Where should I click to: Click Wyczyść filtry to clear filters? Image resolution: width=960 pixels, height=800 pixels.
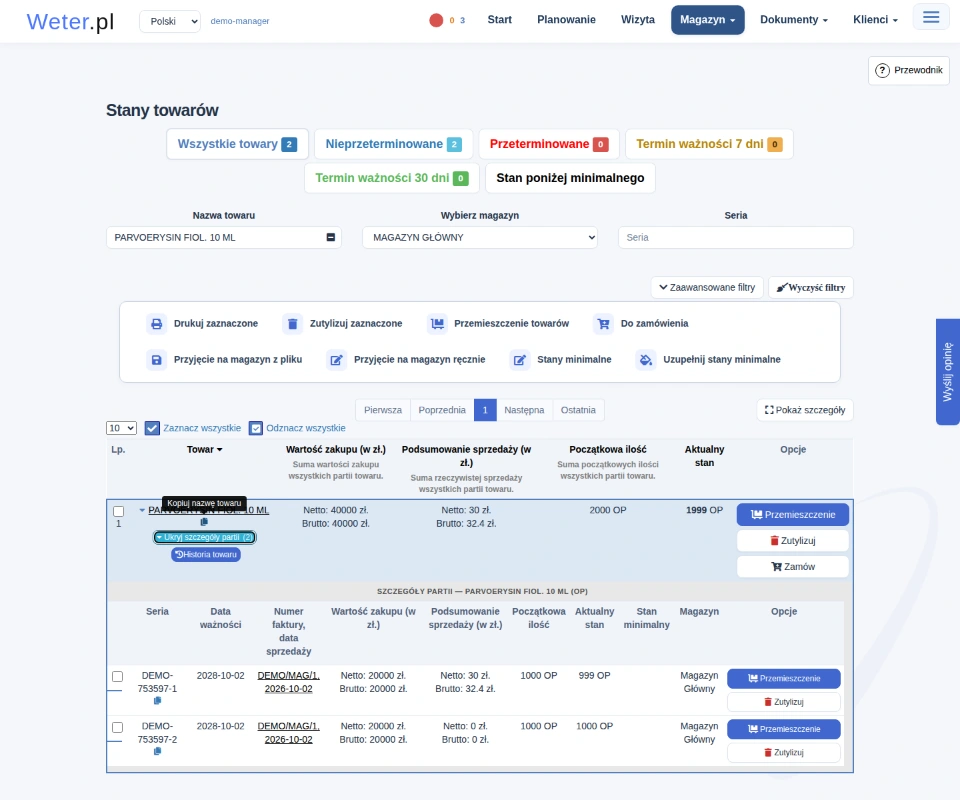811,287
